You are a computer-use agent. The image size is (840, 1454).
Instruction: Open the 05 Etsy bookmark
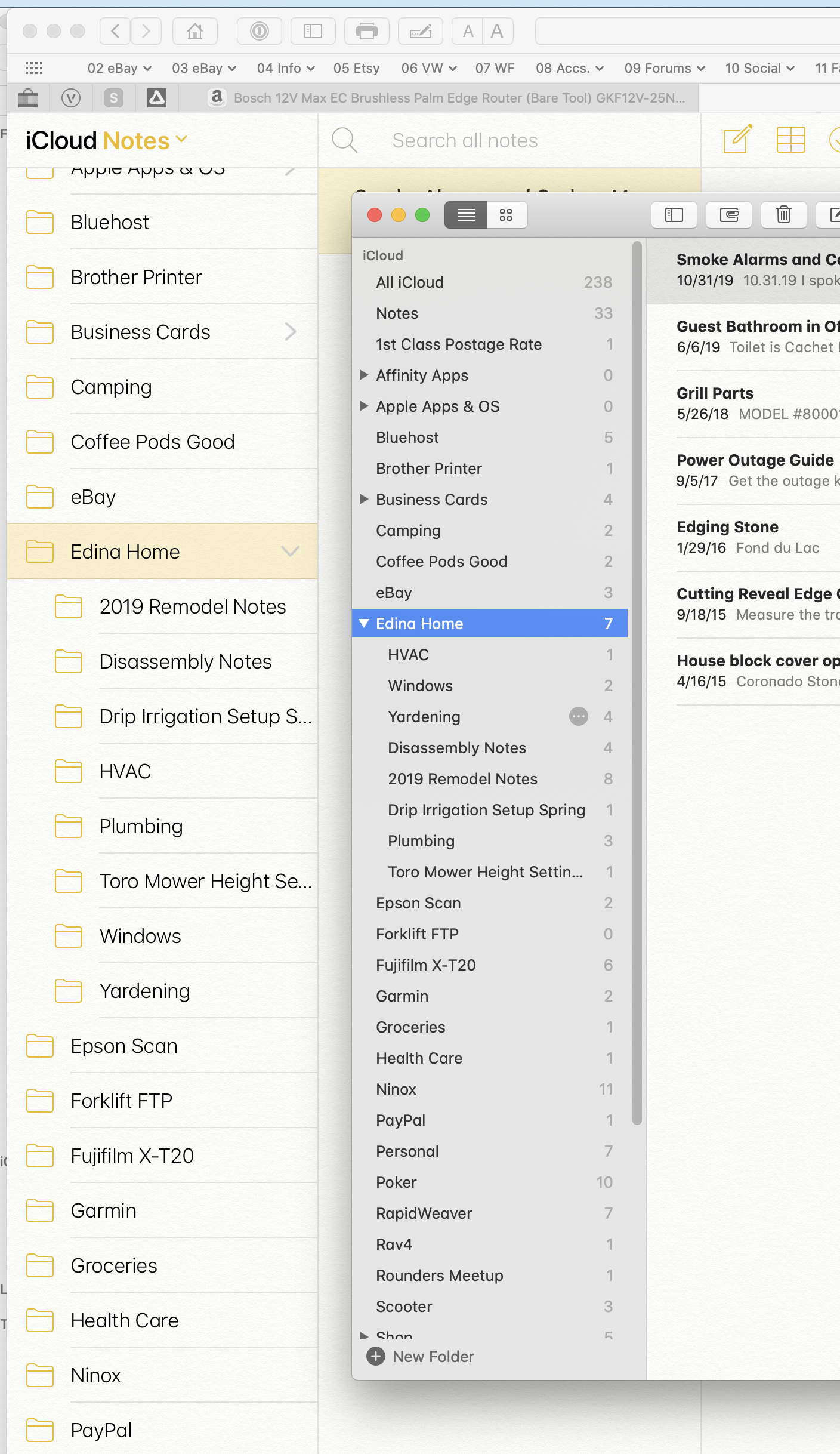pyautogui.click(x=356, y=68)
